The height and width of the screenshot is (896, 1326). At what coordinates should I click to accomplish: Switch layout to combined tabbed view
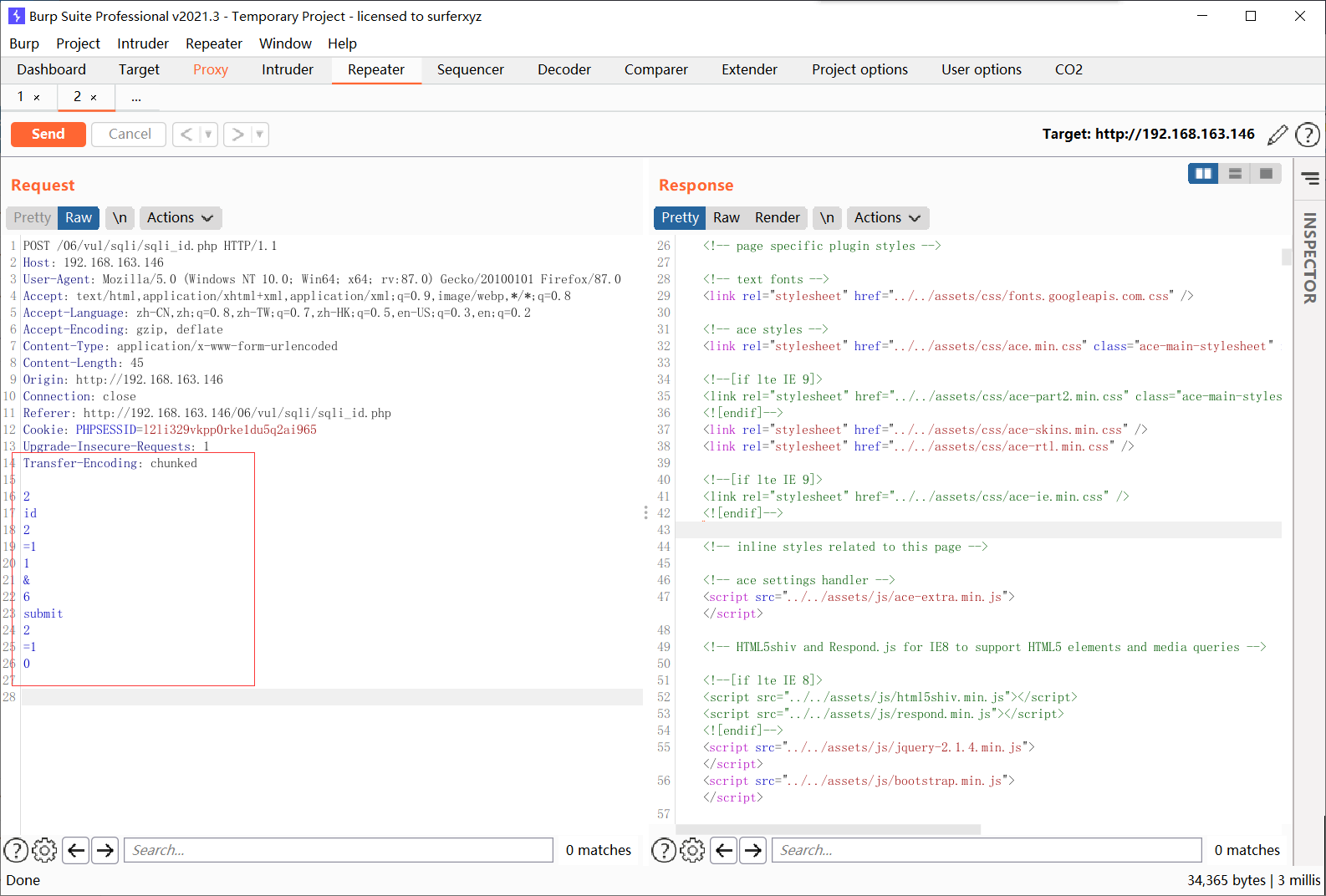click(x=1266, y=173)
